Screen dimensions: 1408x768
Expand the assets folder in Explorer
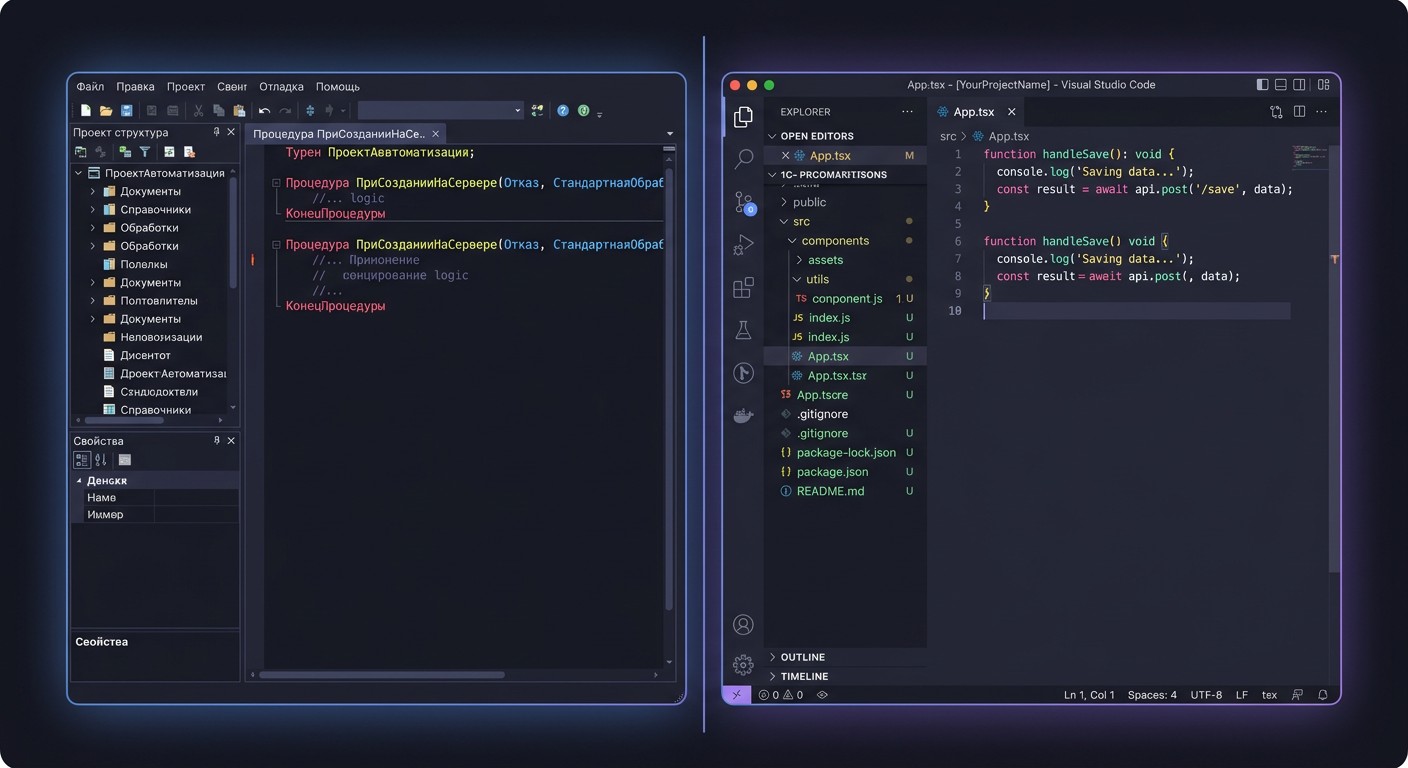798,260
